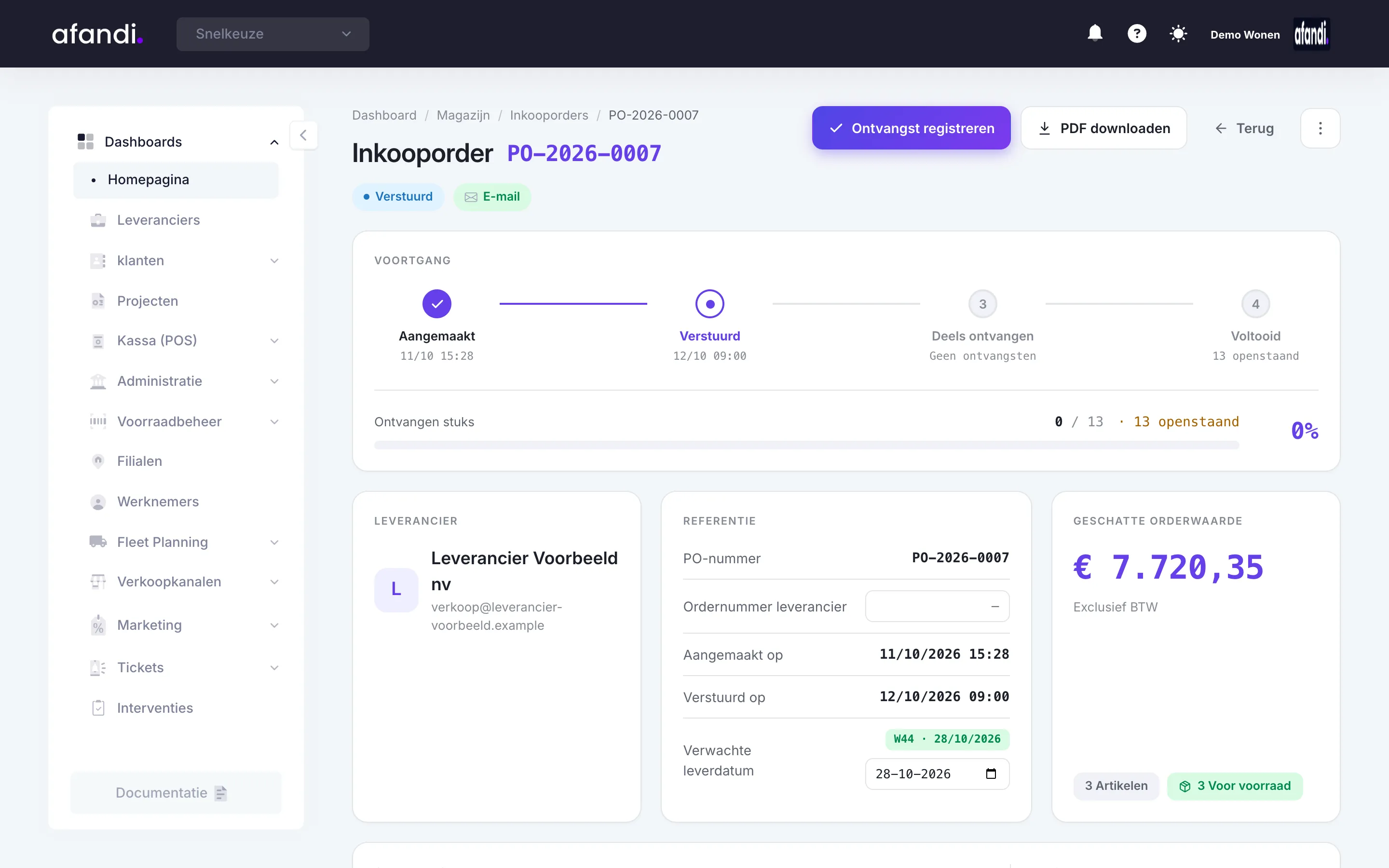The width and height of the screenshot is (1389, 868).
Task: Click the Verstuurd current step marker
Action: (709, 304)
